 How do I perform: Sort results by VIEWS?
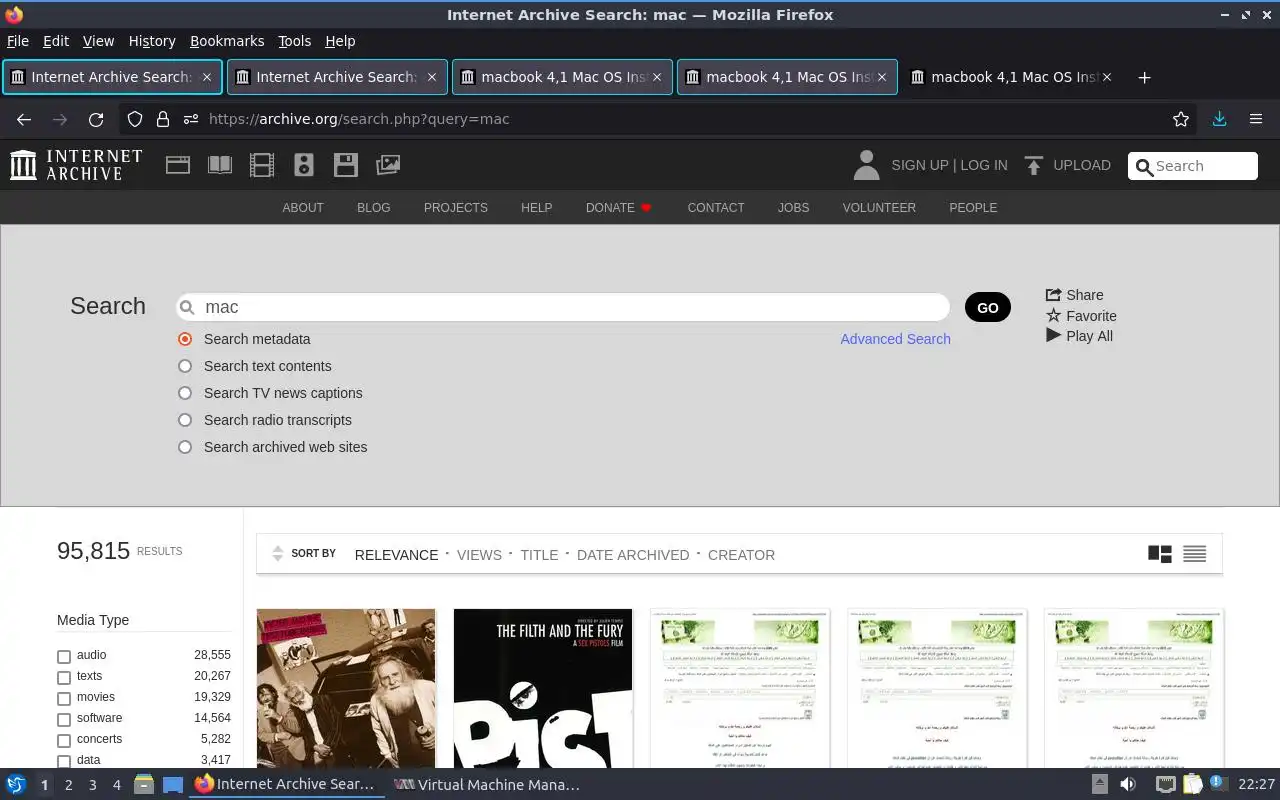(x=479, y=555)
